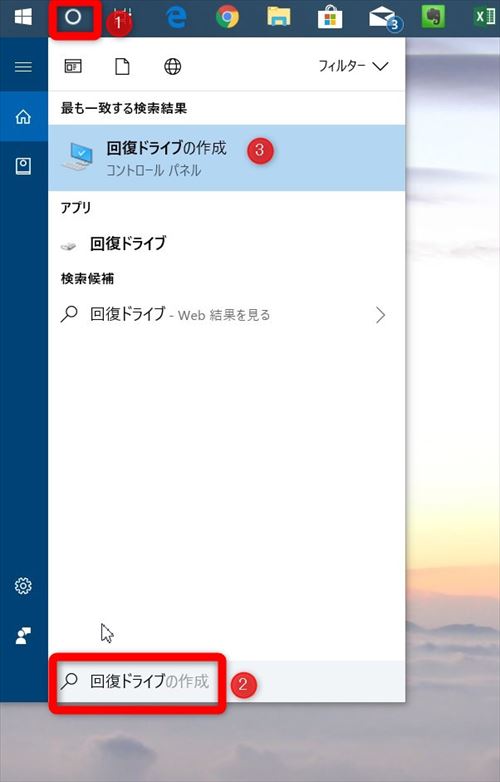Open the Microsoft Store icon
This screenshot has width=500, height=782.
[x=330, y=17]
